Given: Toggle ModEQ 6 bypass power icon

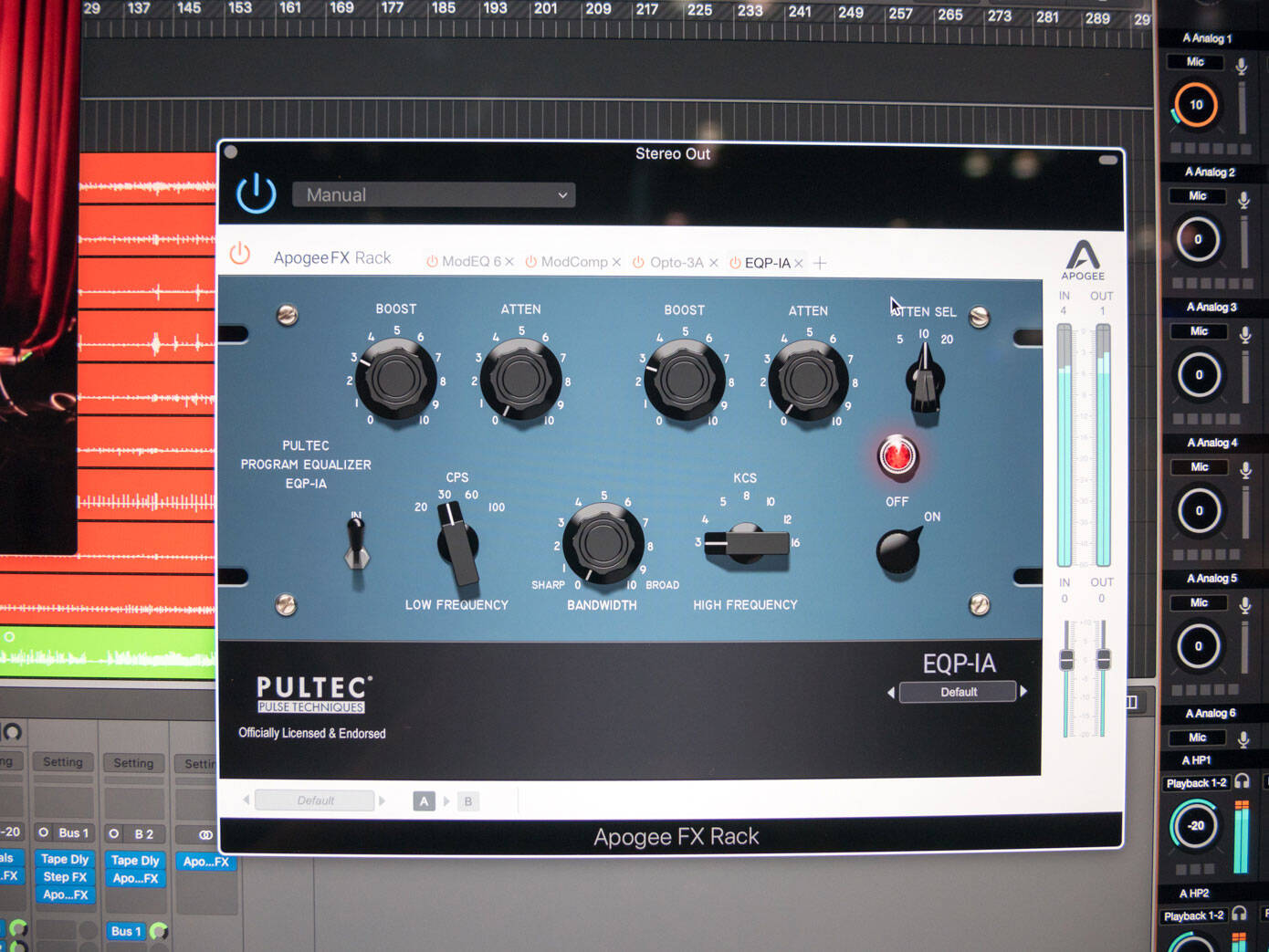Looking at the screenshot, I should 432,262.
